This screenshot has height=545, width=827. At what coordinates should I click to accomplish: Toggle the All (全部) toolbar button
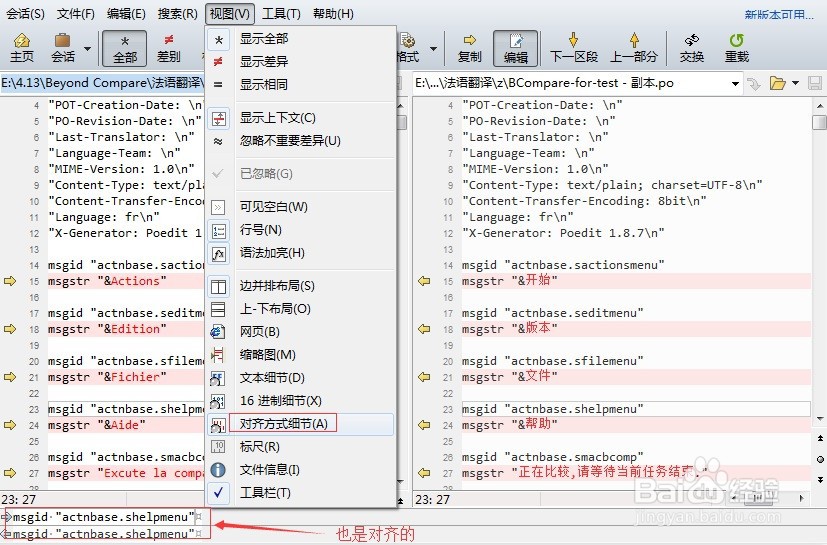coord(124,48)
